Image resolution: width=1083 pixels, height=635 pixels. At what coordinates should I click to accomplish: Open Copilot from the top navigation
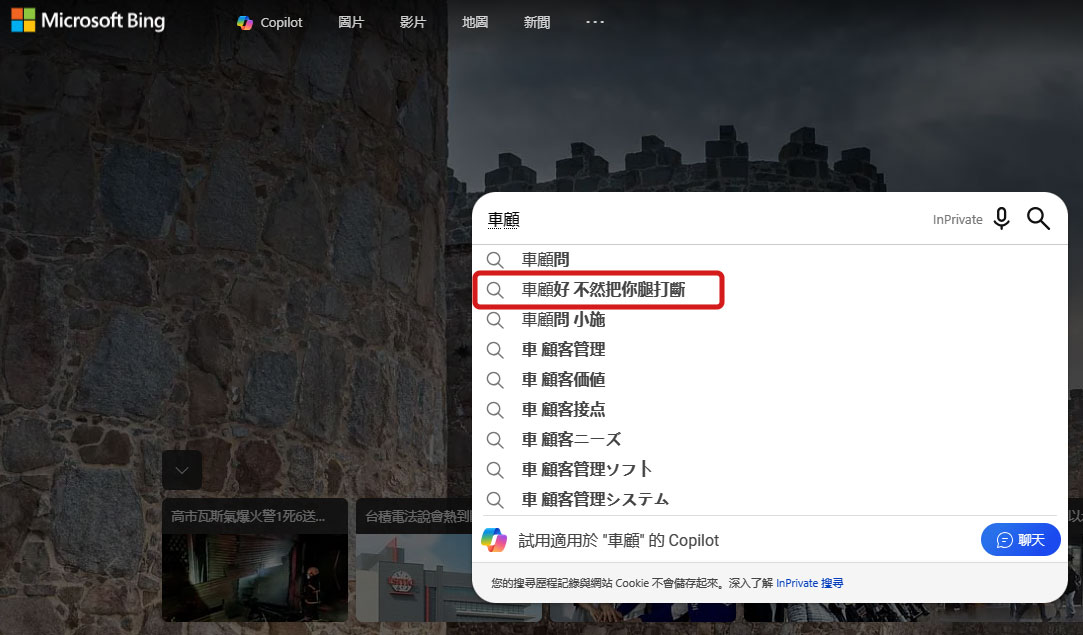(x=269, y=22)
